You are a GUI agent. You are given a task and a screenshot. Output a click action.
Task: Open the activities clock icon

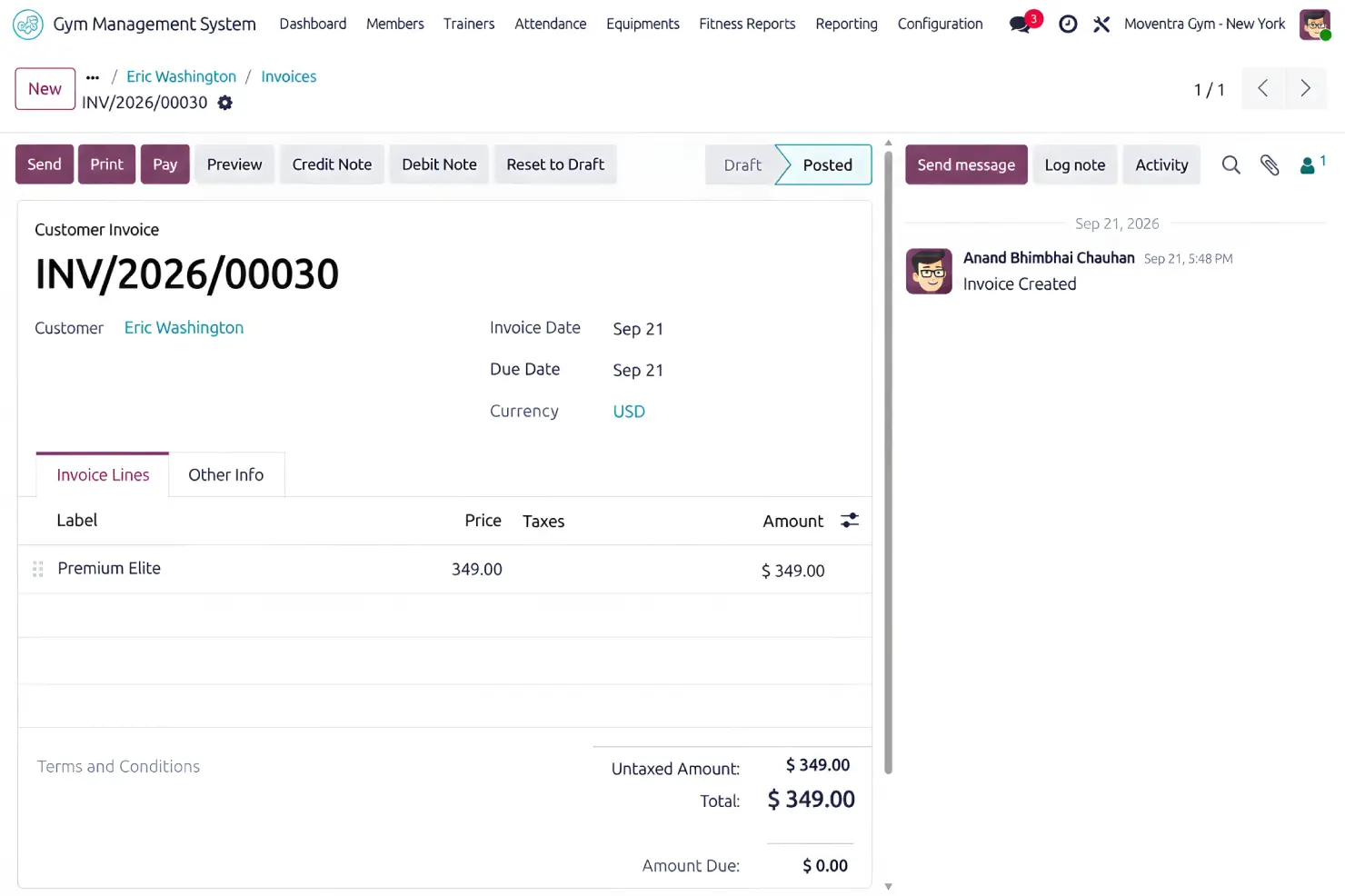pyautogui.click(x=1068, y=25)
